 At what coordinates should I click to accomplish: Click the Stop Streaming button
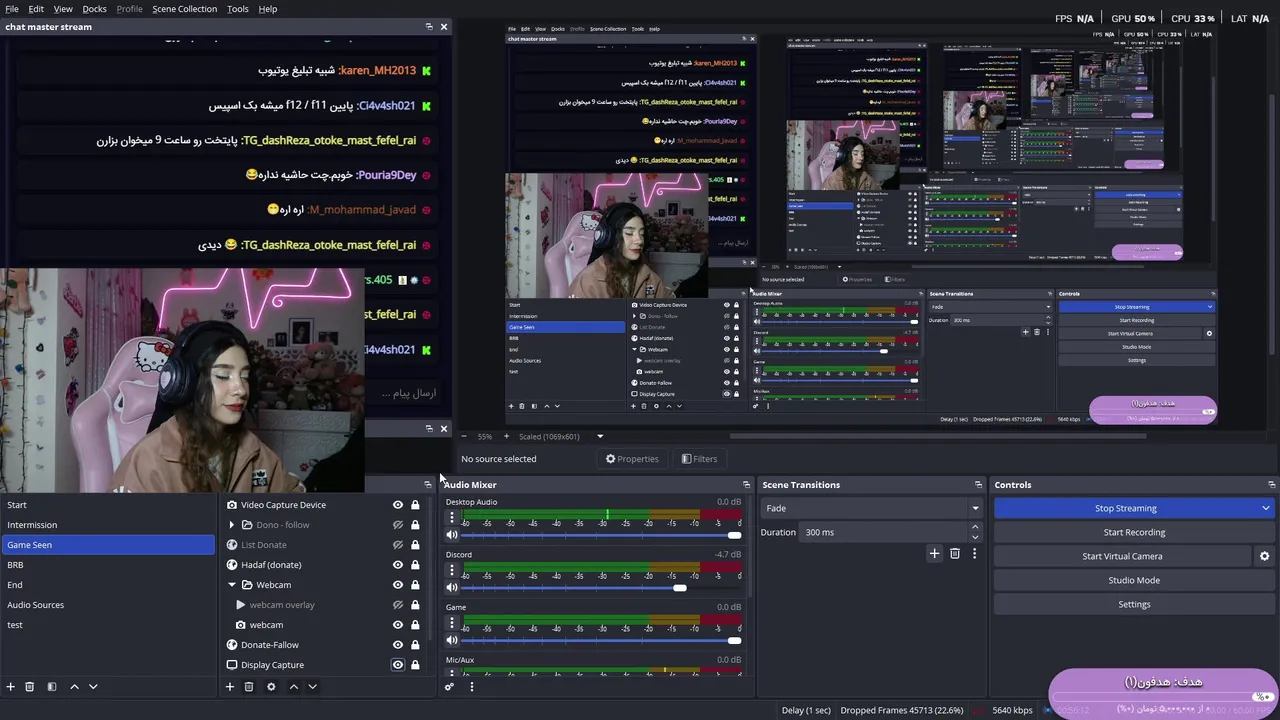click(1126, 508)
